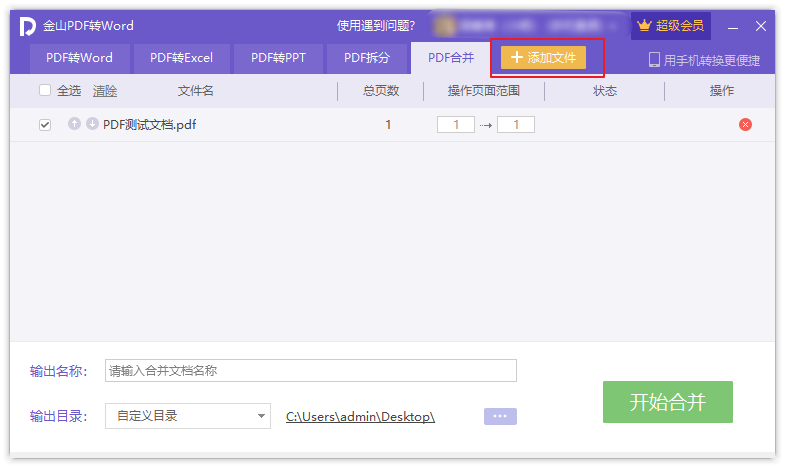Image resolution: width=785 pixels, height=468 pixels.
Task: Click the end page range field
Action: (516, 125)
